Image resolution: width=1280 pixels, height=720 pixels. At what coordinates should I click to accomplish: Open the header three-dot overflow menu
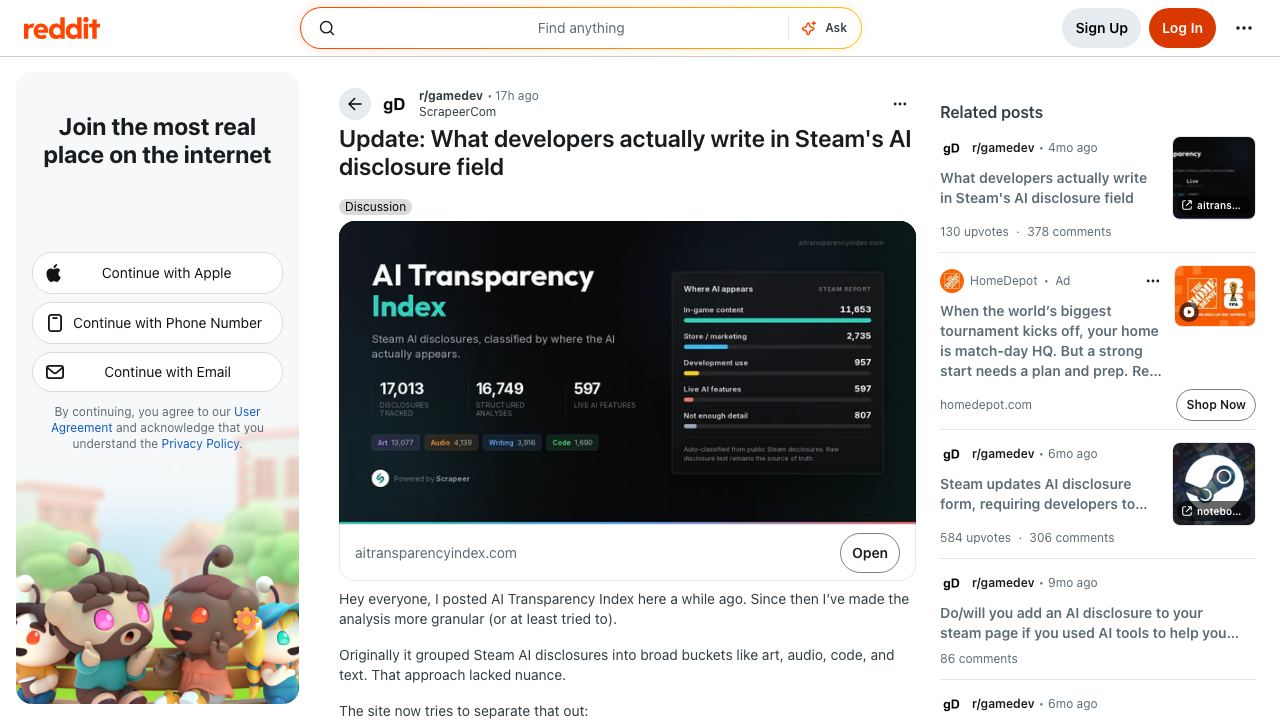[1244, 28]
